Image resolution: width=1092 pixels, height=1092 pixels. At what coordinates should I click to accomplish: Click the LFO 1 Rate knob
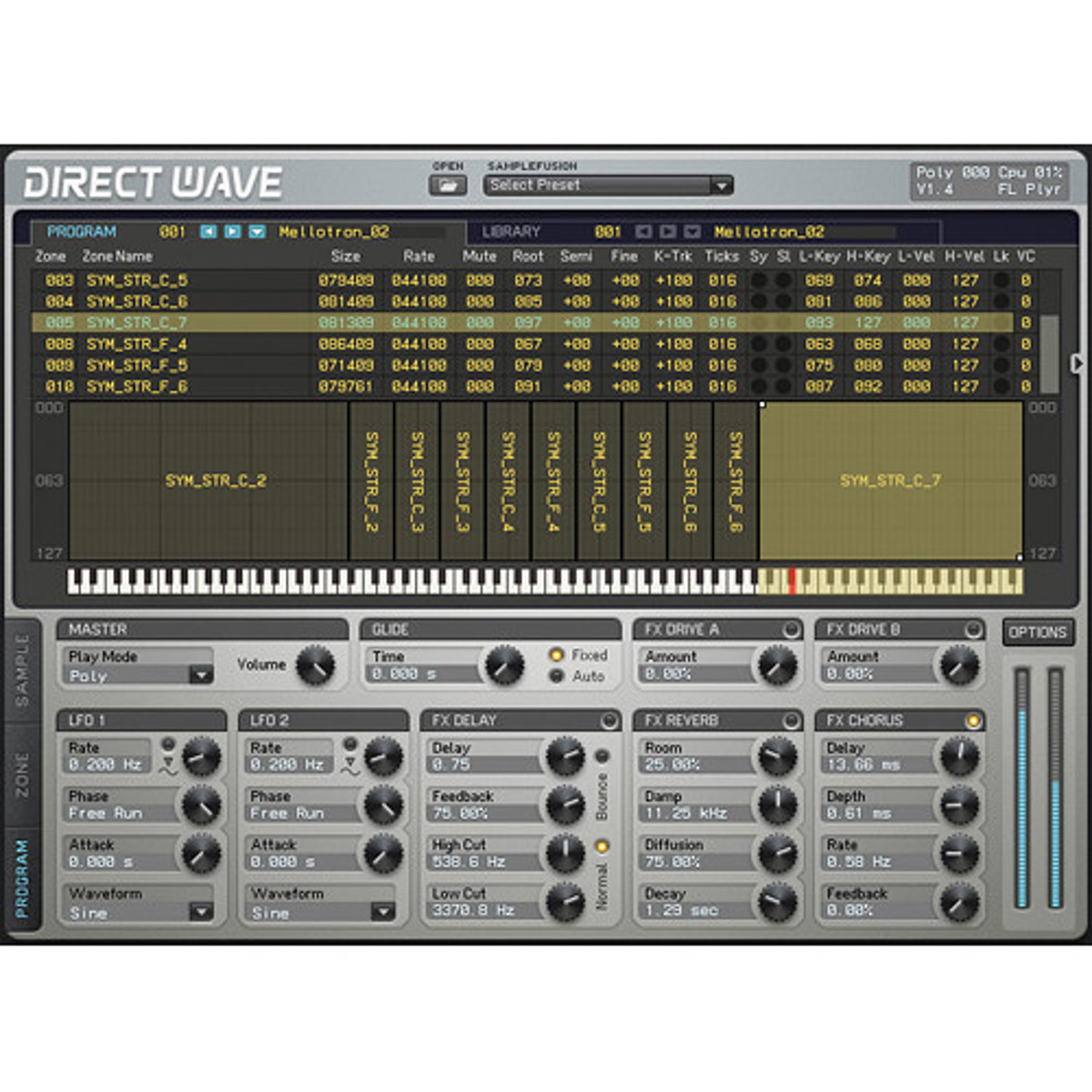click(201, 756)
